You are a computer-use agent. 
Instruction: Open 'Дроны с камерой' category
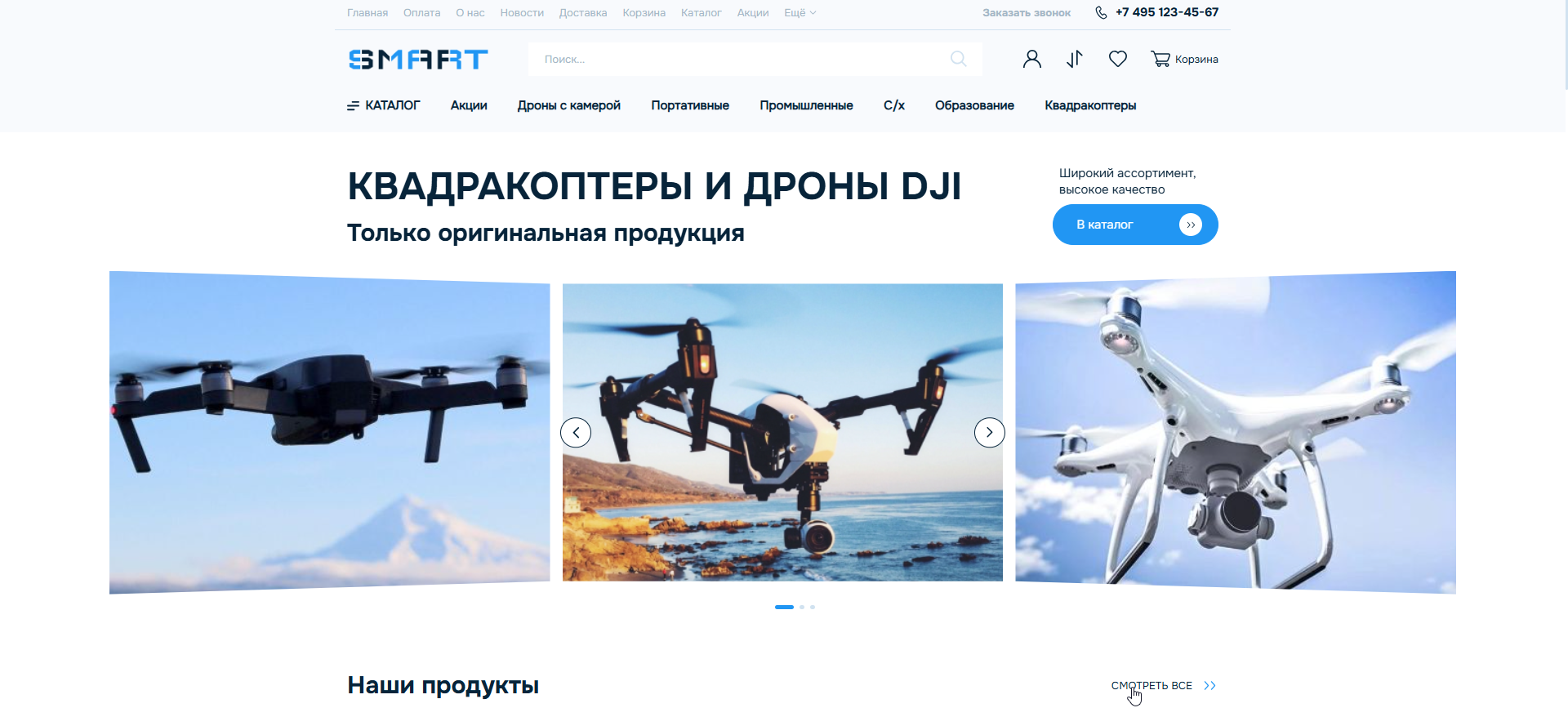[x=568, y=105]
